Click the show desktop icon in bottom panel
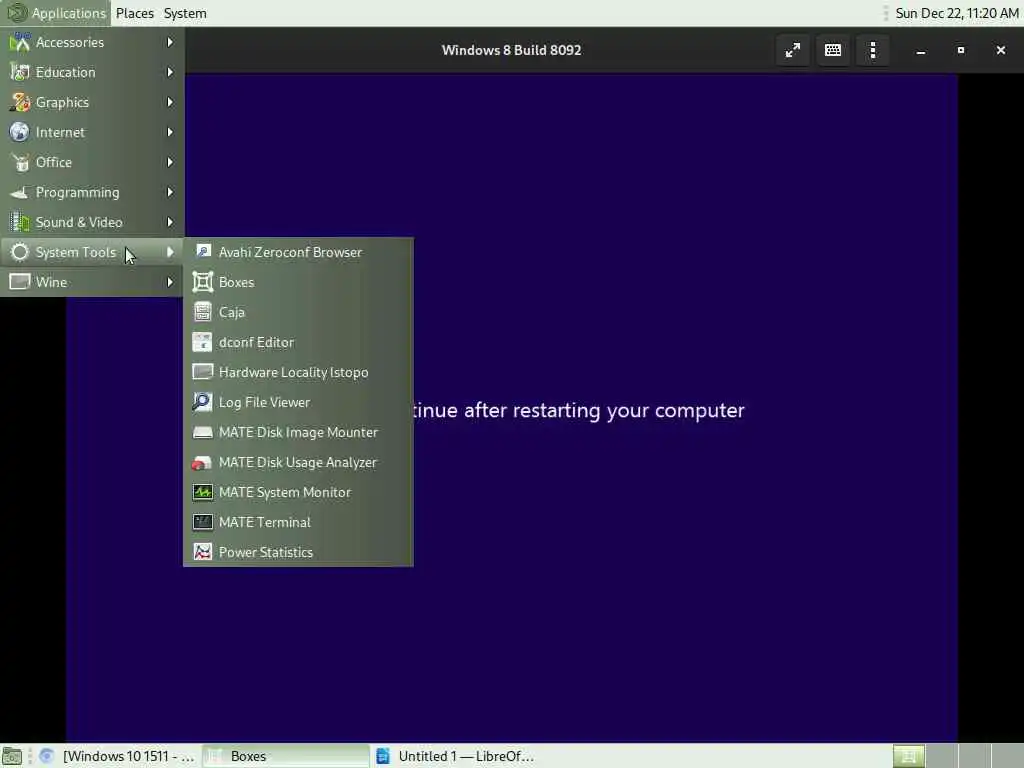 [12, 756]
